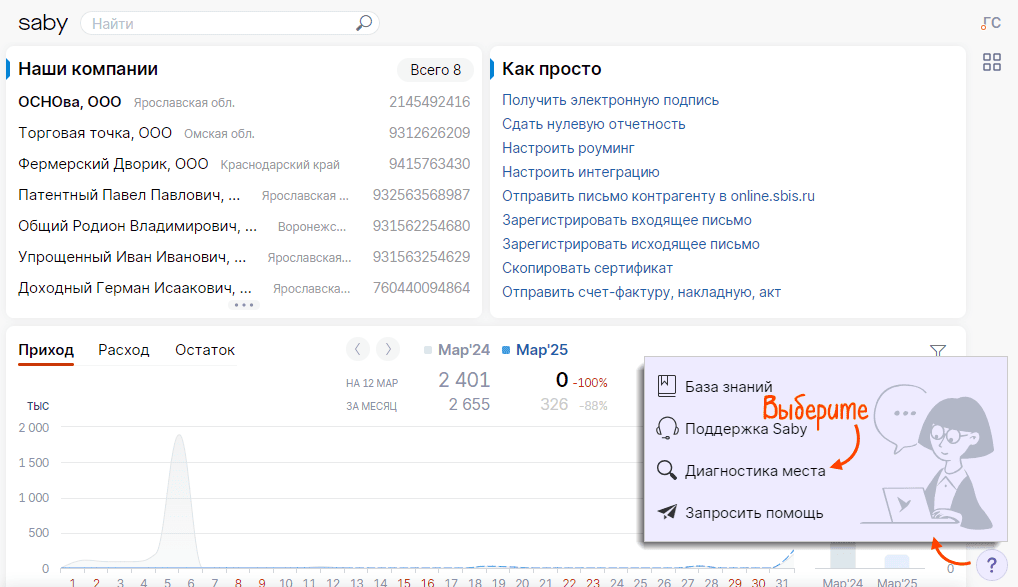Go to next period with right chevron
The height and width of the screenshot is (587, 1018).
tap(387, 349)
